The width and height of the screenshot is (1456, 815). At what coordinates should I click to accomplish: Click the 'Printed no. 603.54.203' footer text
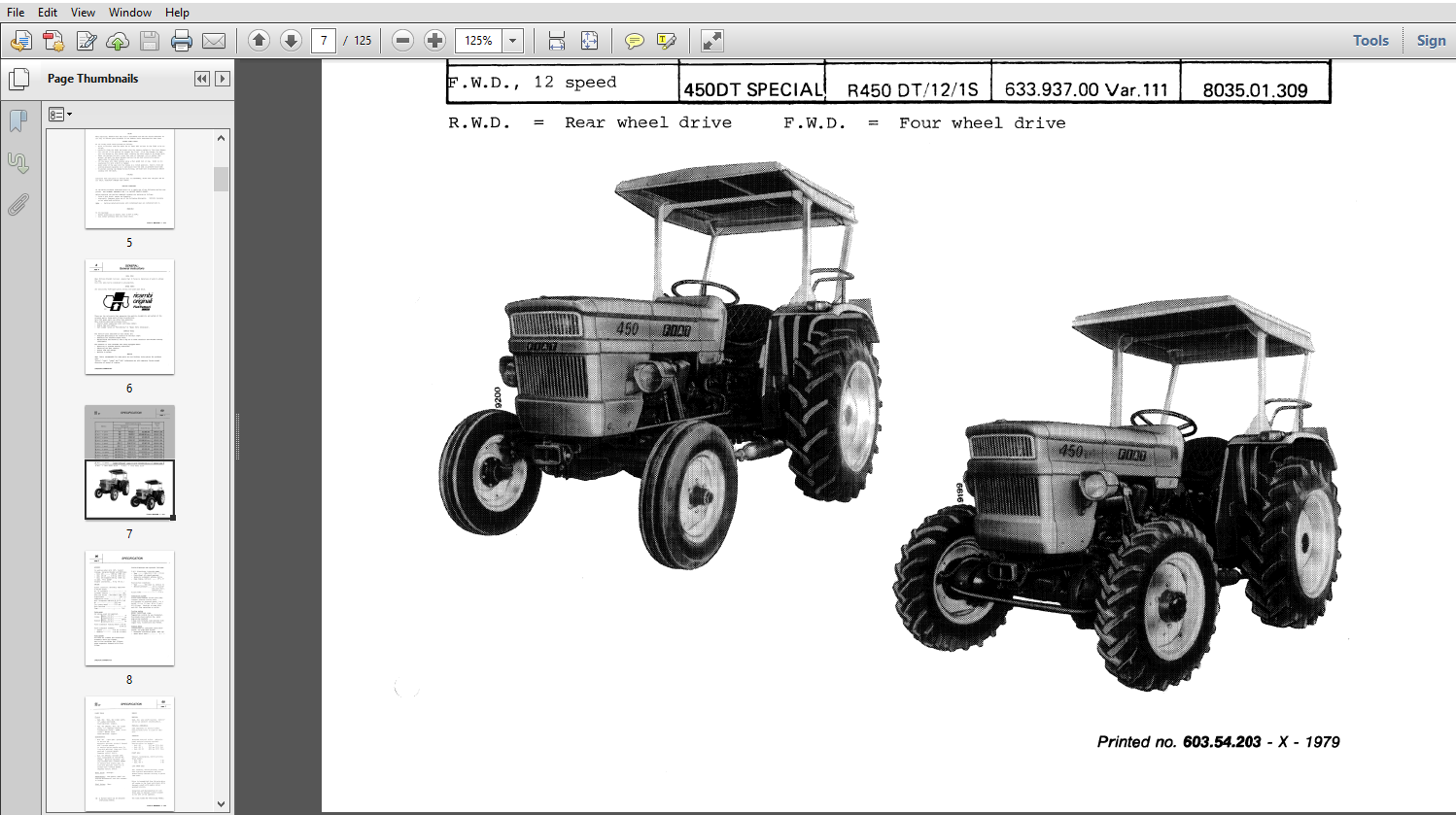click(x=1179, y=742)
